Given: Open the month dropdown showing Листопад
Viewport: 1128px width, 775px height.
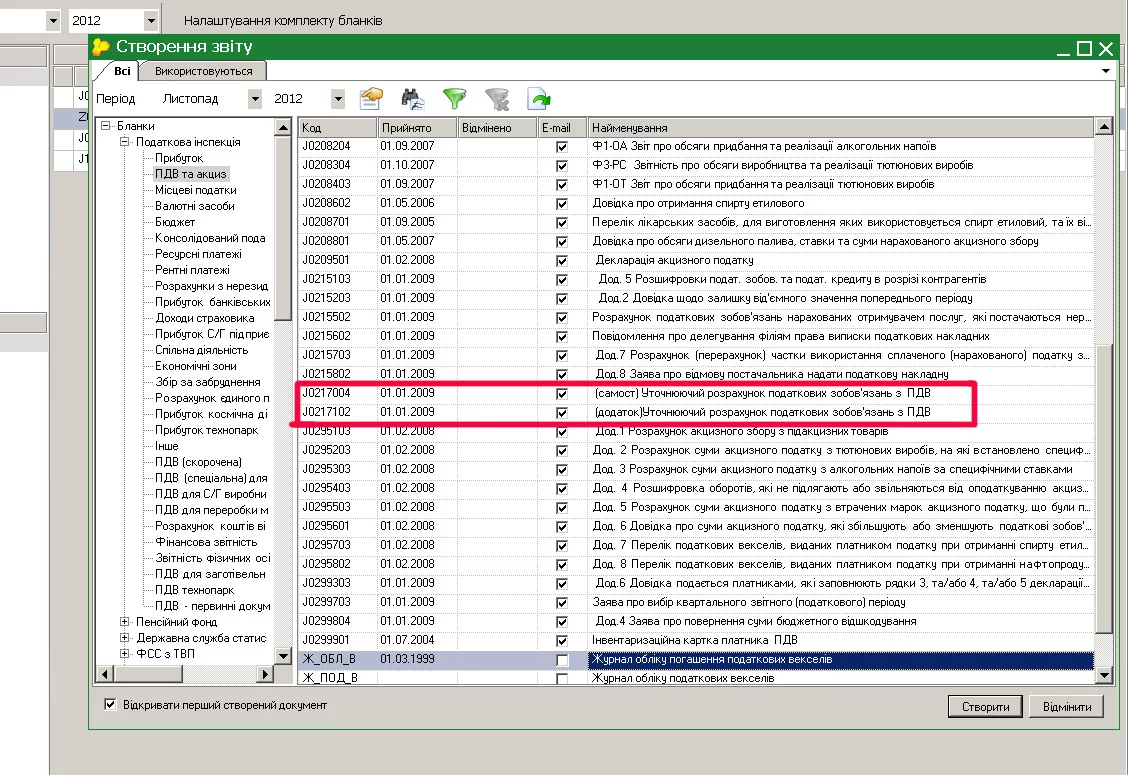Looking at the screenshot, I should (x=254, y=99).
